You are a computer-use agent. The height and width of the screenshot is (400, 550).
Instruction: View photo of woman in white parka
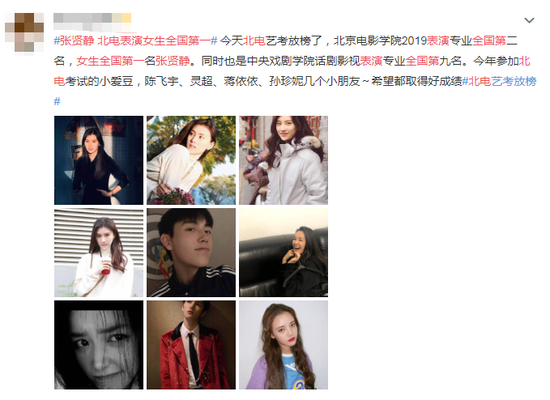tap(283, 160)
